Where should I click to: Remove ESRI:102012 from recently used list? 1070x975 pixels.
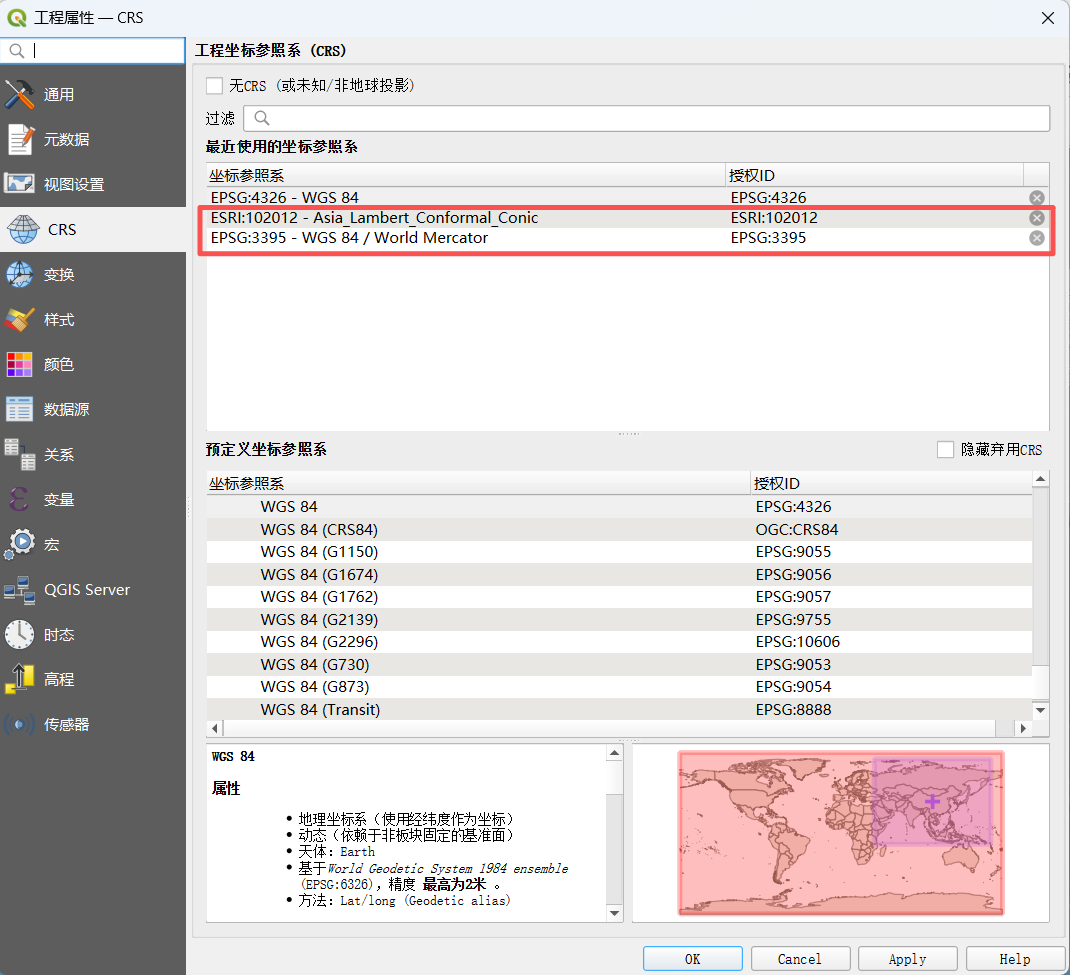coord(1037,218)
